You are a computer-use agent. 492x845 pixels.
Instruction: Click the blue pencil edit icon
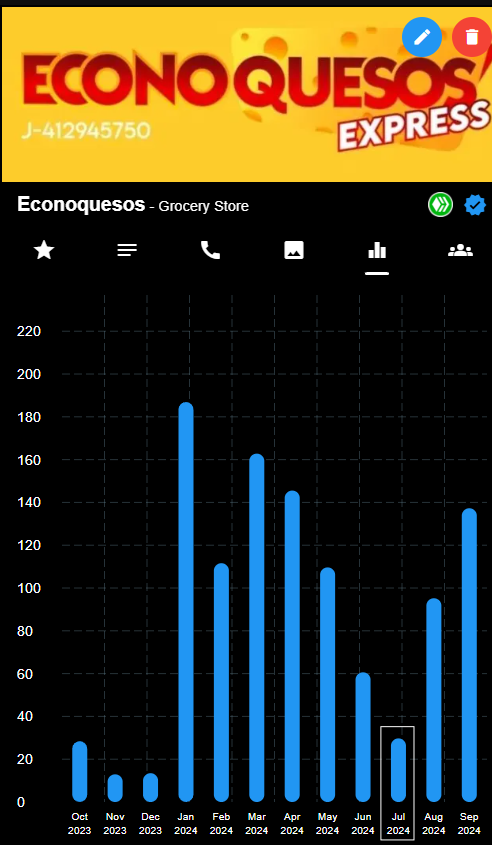422,37
